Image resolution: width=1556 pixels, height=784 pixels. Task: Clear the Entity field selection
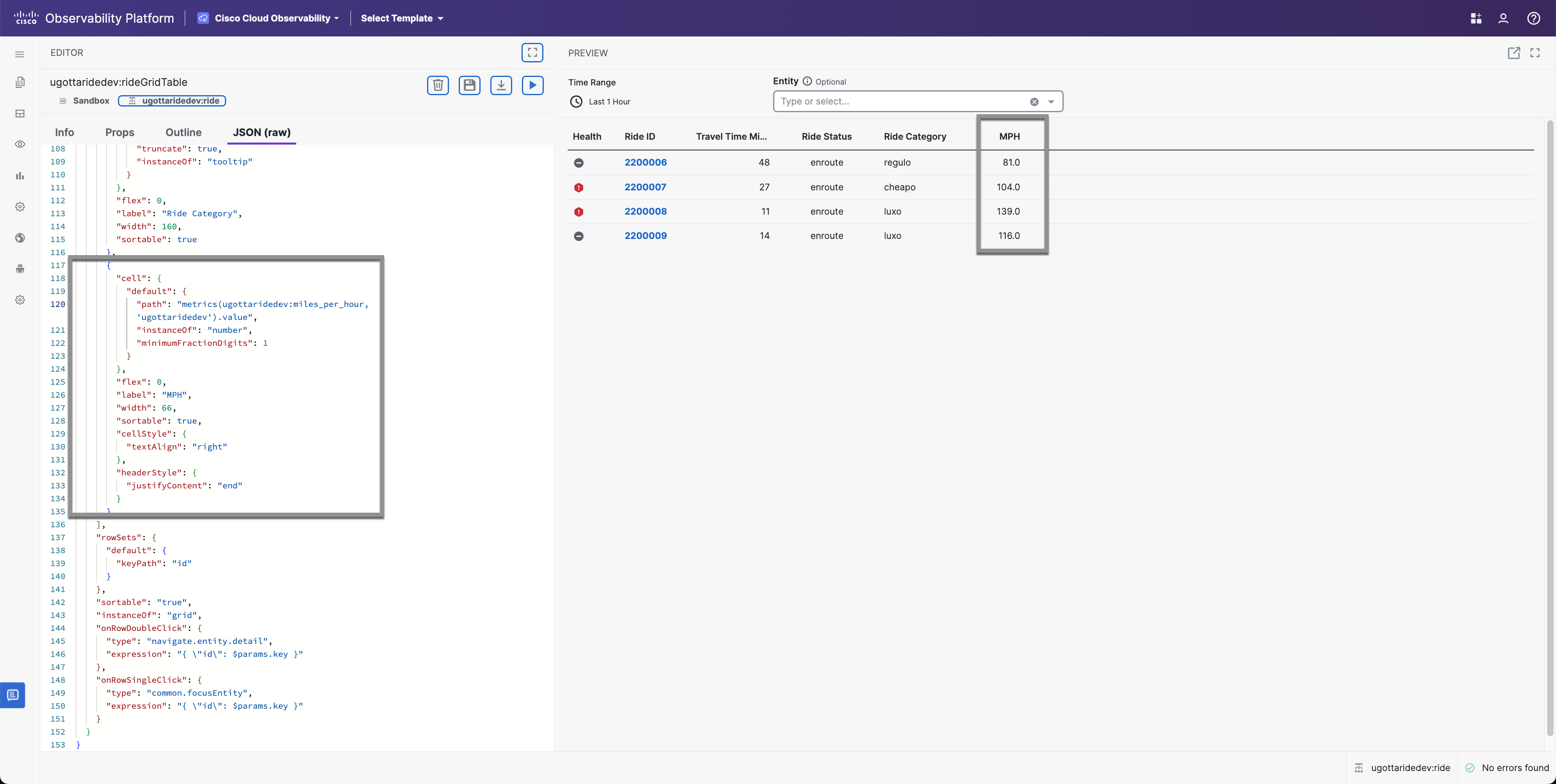tap(1034, 101)
